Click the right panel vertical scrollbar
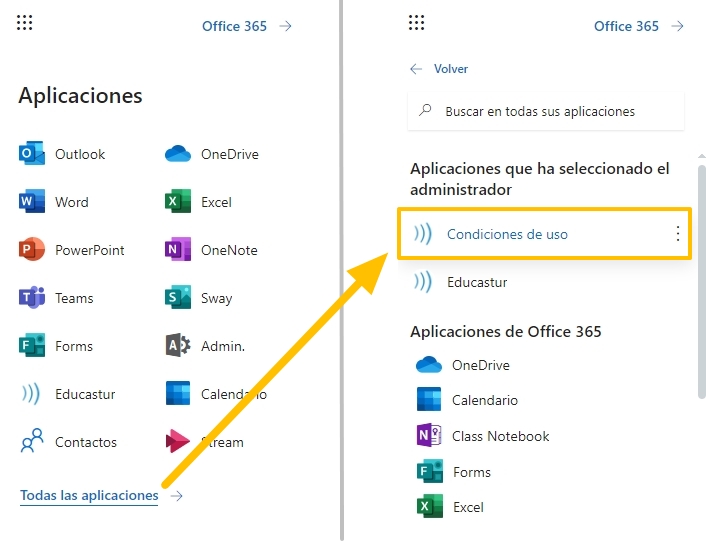Image resolution: width=706 pixels, height=541 pixels. (701, 282)
